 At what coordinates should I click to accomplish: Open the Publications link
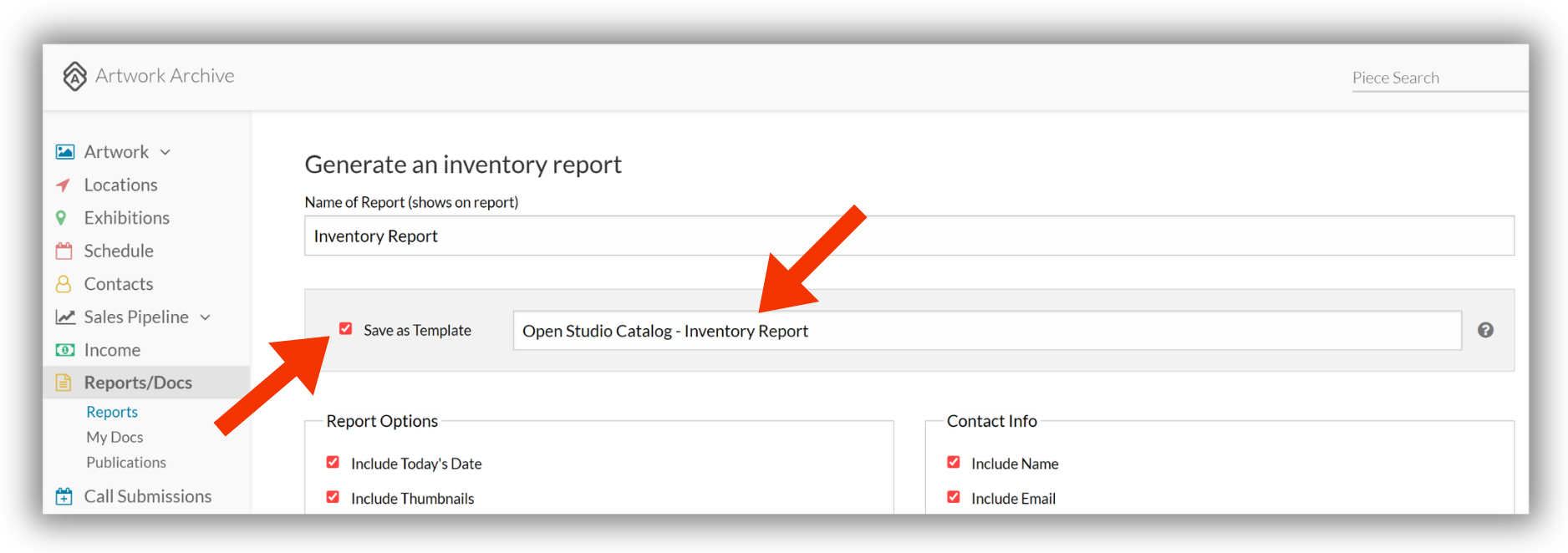[x=126, y=462]
